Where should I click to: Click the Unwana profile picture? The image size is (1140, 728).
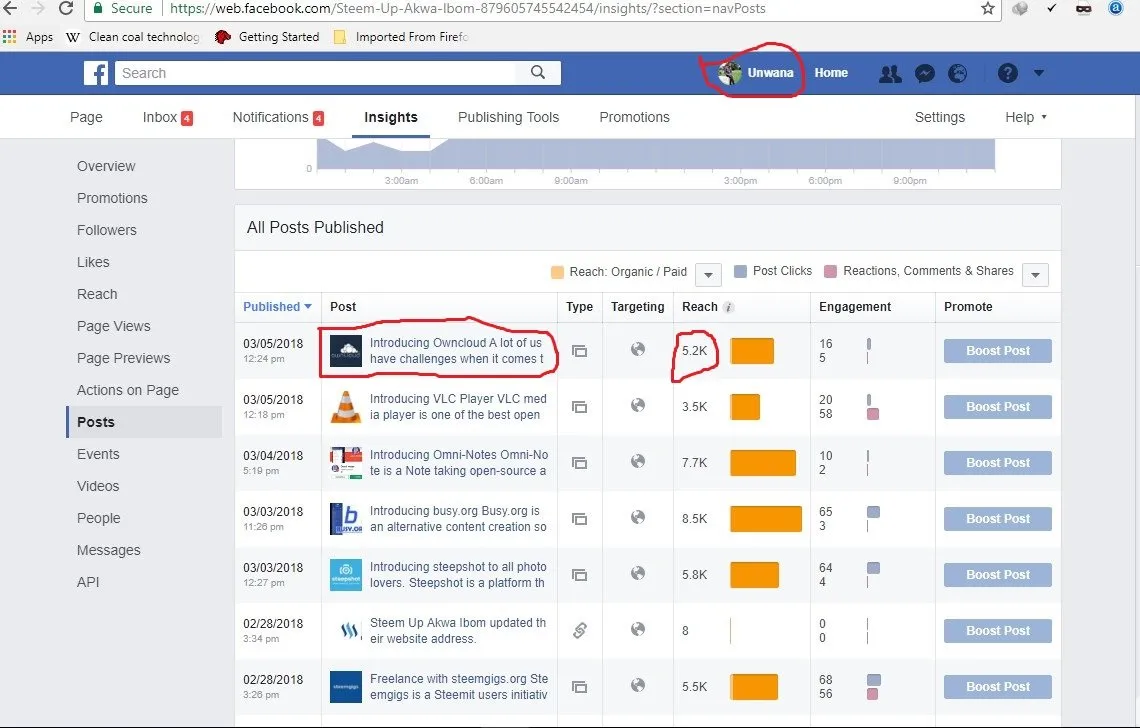pos(729,73)
